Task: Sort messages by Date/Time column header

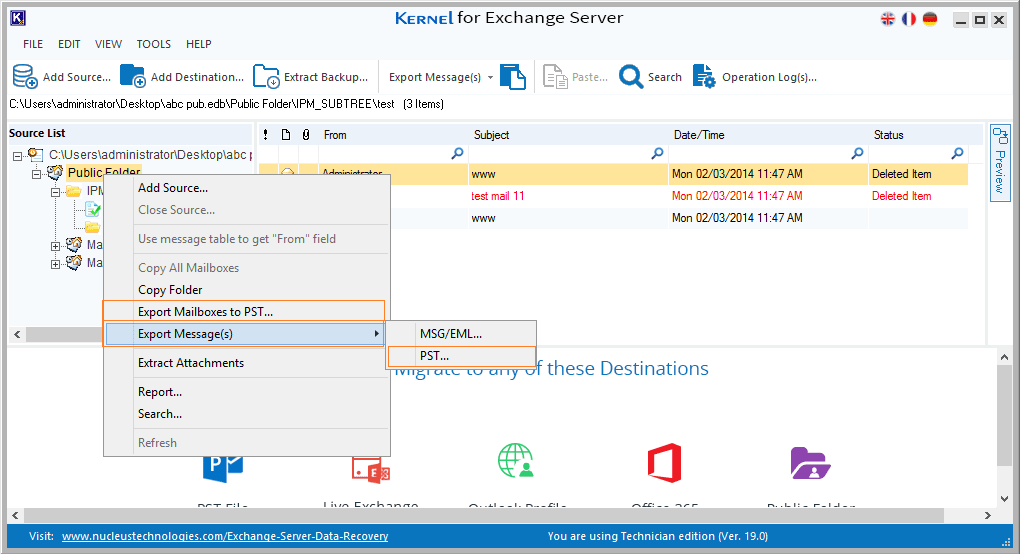Action: tap(699, 135)
